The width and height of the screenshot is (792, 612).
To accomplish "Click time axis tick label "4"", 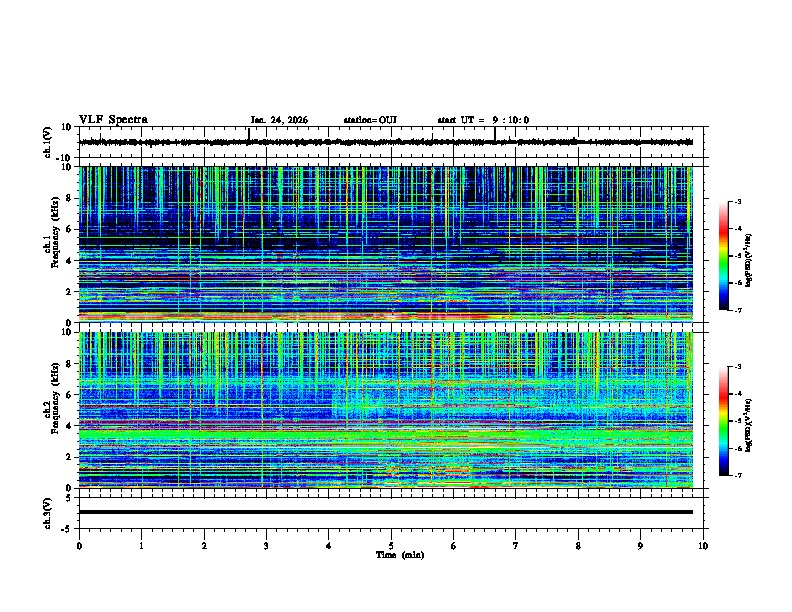I will click(x=329, y=546).
